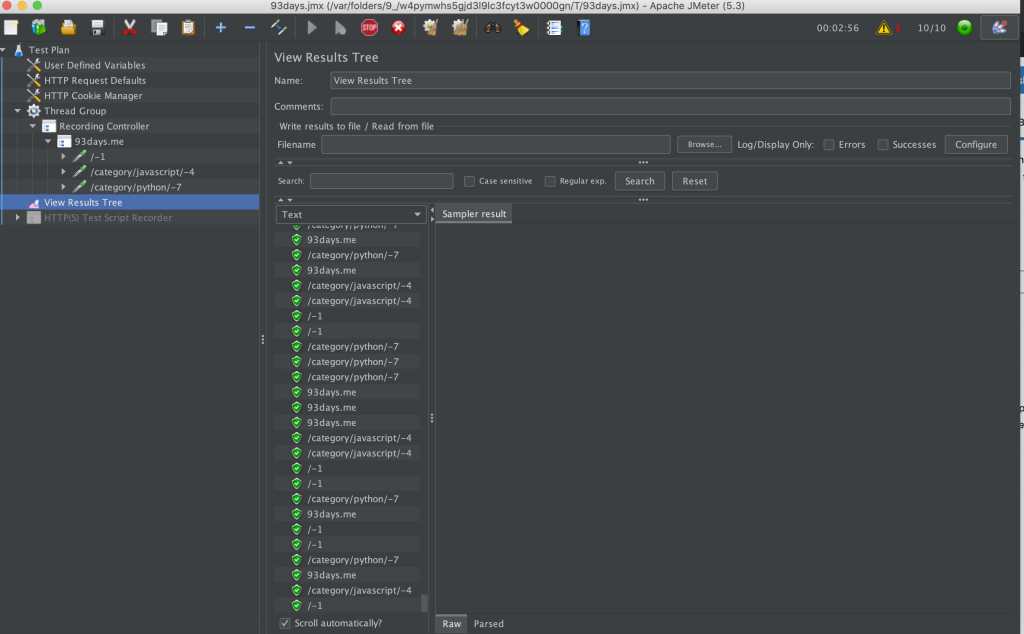Viewport: 1024px width, 634px height.
Task: Toggle the Regular exp. checkbox
Action: tap(550, 181)
